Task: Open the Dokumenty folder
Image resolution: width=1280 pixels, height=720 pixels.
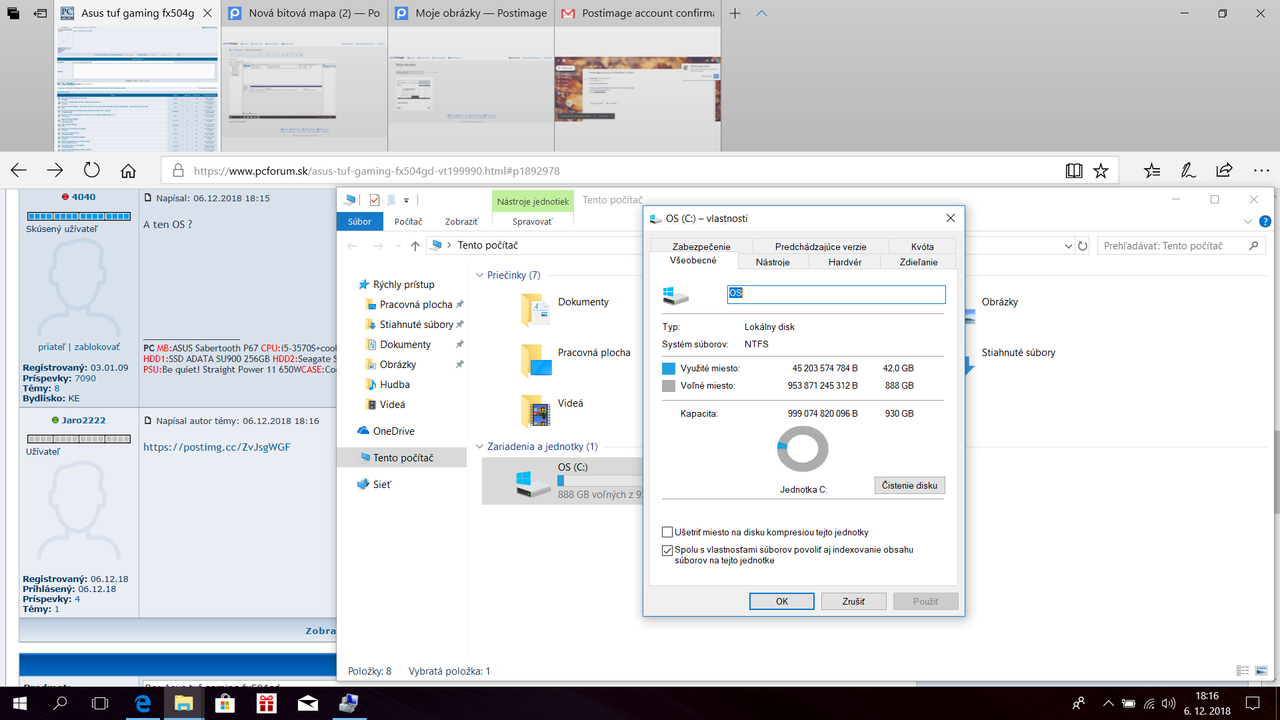Action: click(x=566, y=309)
